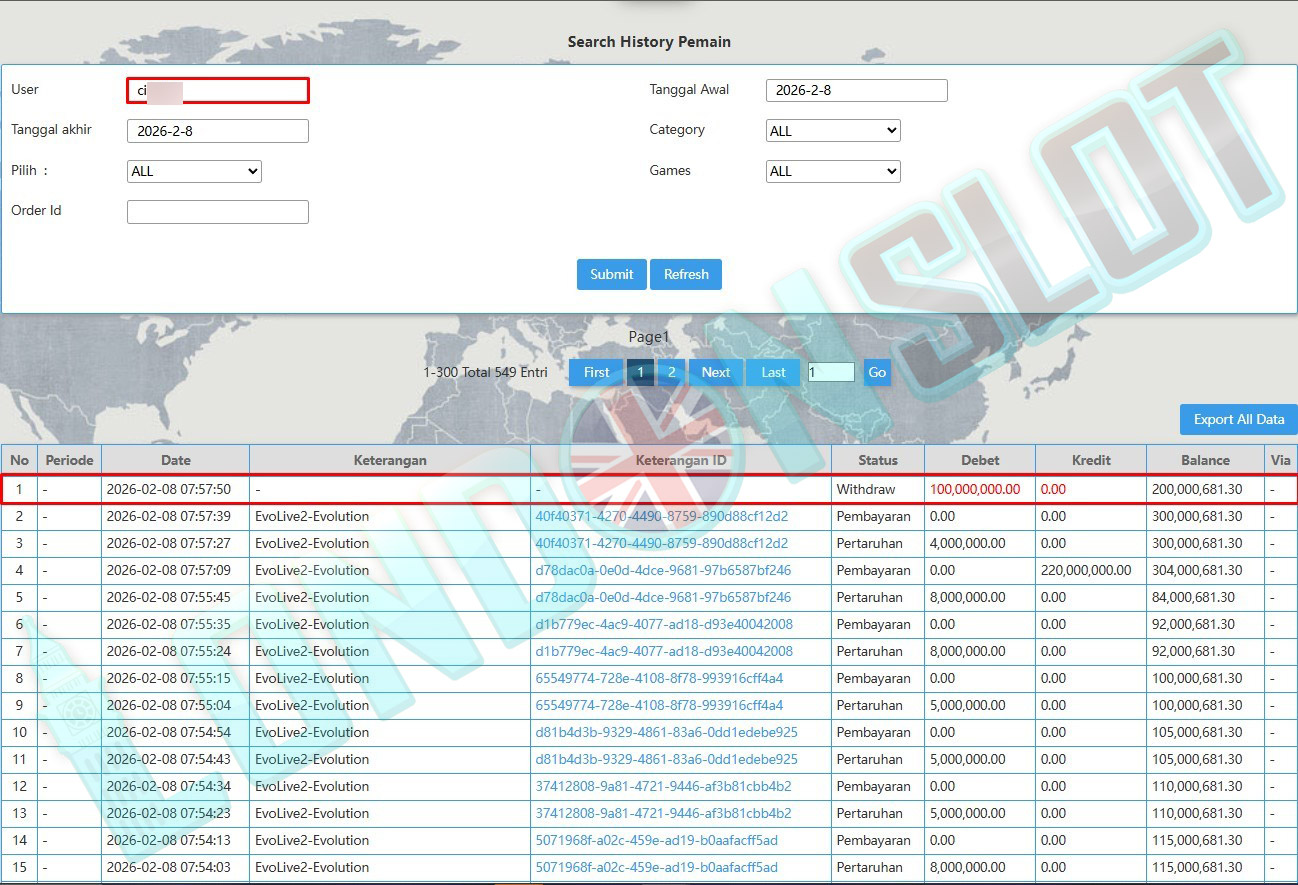This screenshot has height=885, width=1298.
Task: Click the Refresh button
Action: click(x=686, y=274)
